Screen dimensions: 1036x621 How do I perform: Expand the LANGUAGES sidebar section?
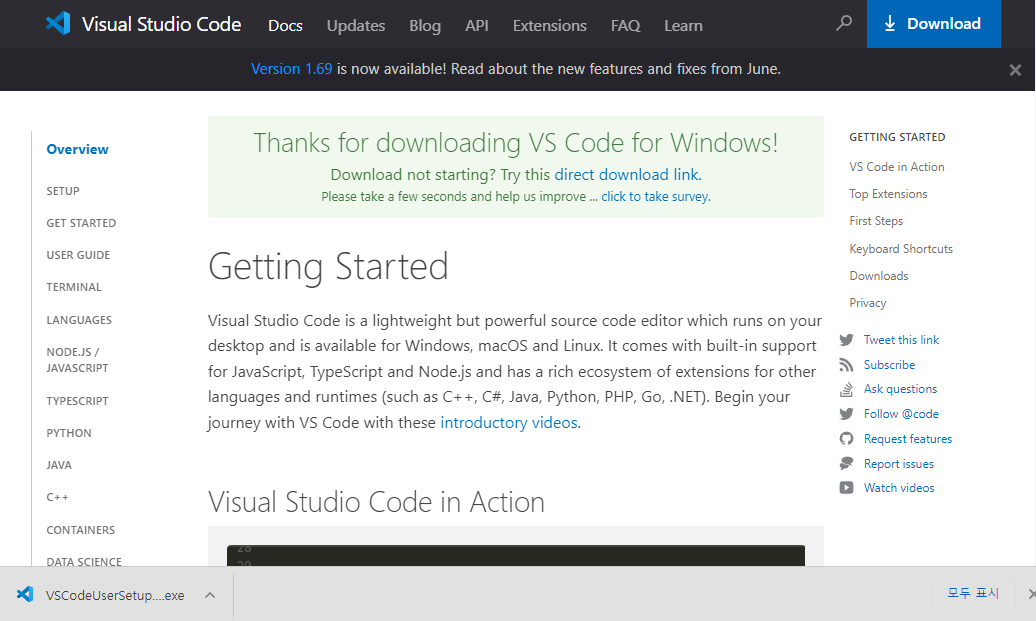pos(79,320)
